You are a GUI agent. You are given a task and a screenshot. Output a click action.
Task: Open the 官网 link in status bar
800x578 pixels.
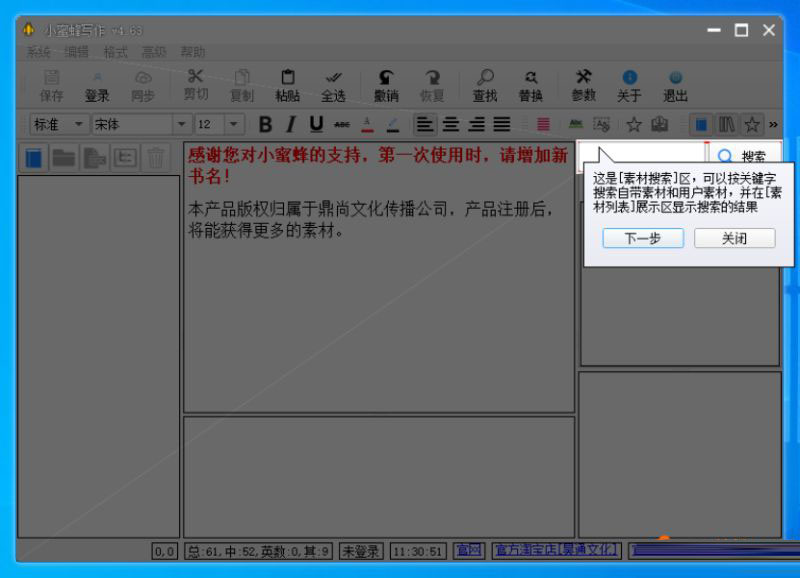click(x=469, y=550)
